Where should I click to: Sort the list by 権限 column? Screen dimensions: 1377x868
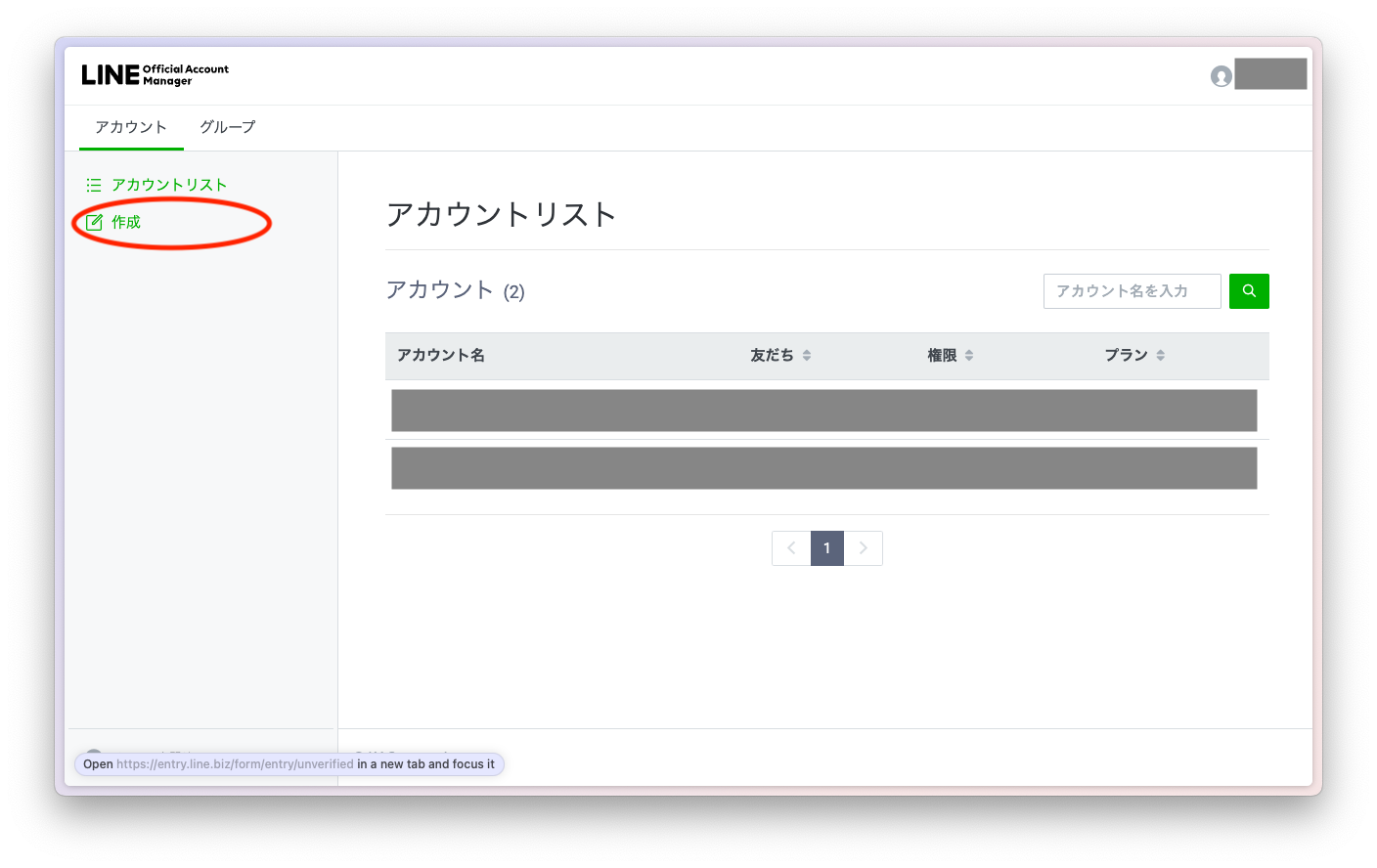click(947, 355)
